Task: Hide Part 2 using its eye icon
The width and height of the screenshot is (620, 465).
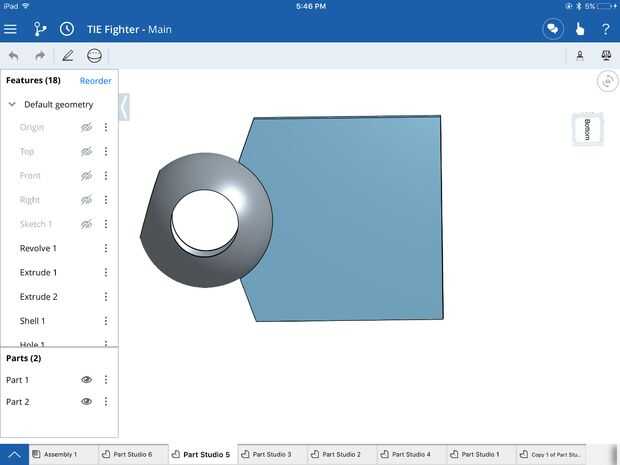Action: 87,401
